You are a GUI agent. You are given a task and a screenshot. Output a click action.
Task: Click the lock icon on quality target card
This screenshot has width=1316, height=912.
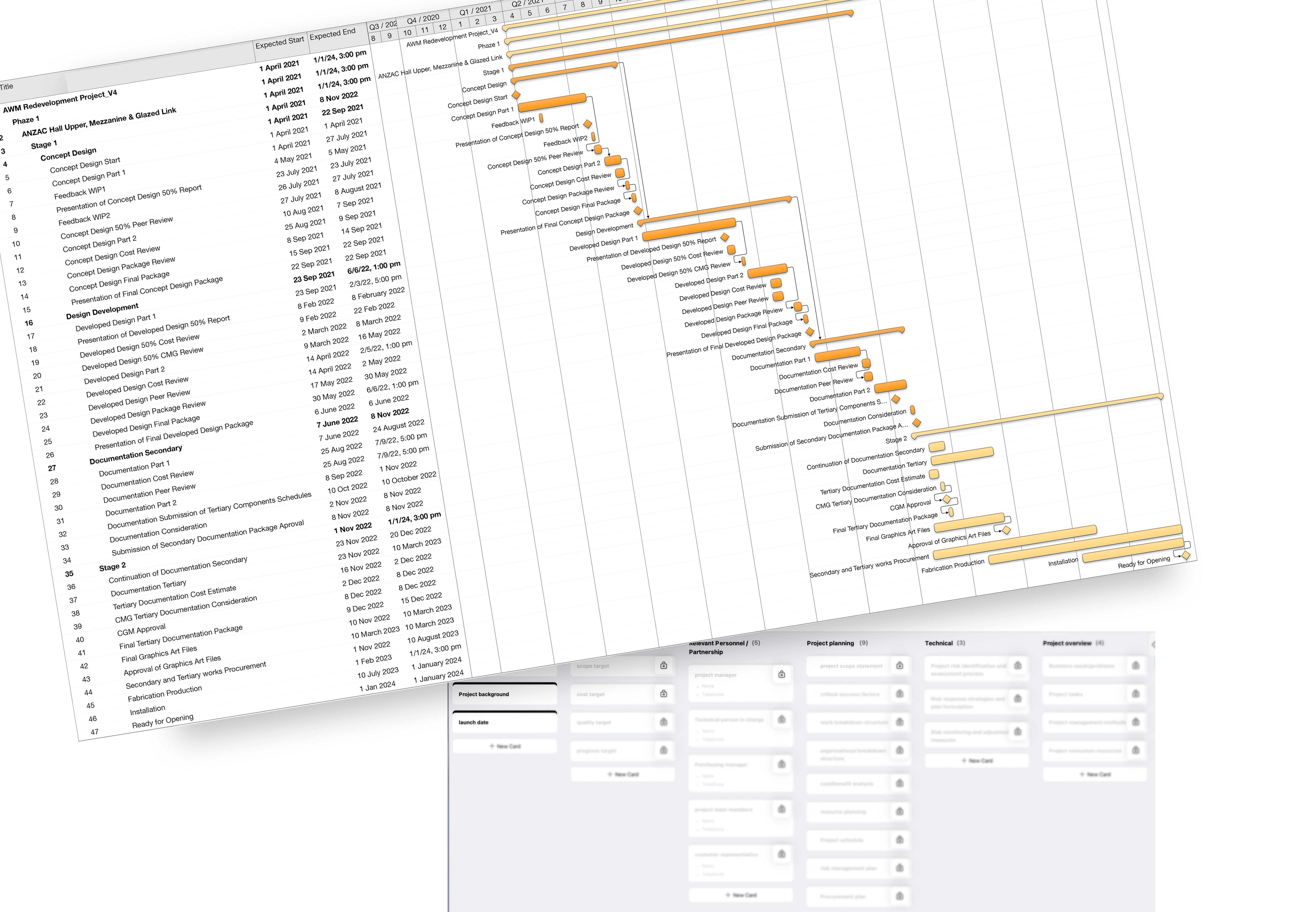point(663,722)
